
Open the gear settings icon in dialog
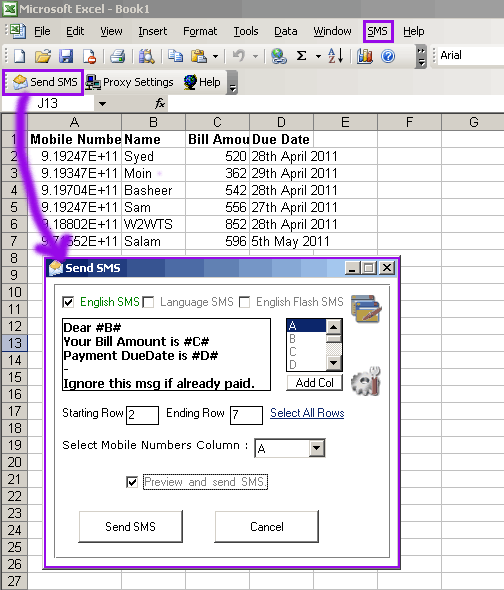(365, 381)
